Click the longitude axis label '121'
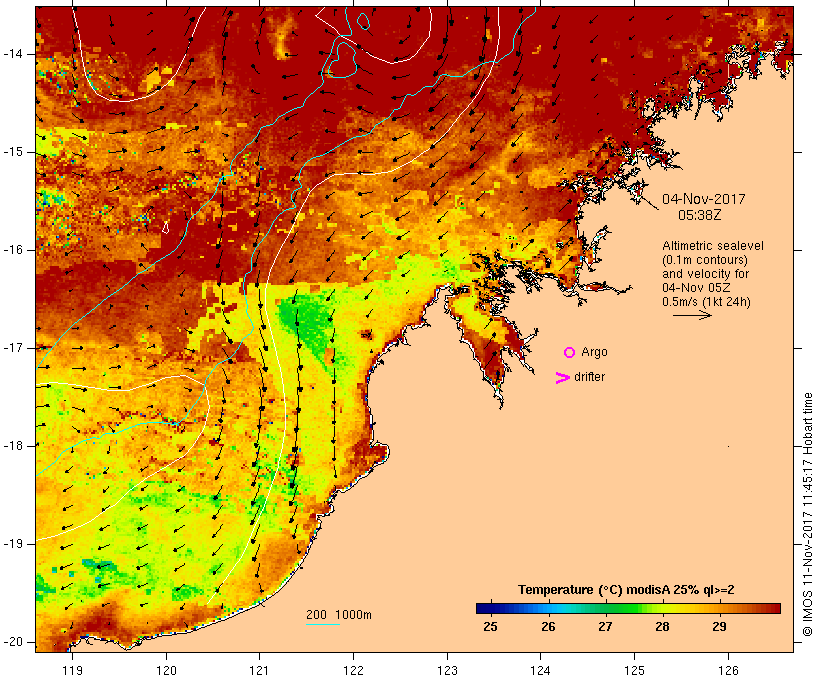This screenshot has width=820, height=680. [x=259, y=670]
